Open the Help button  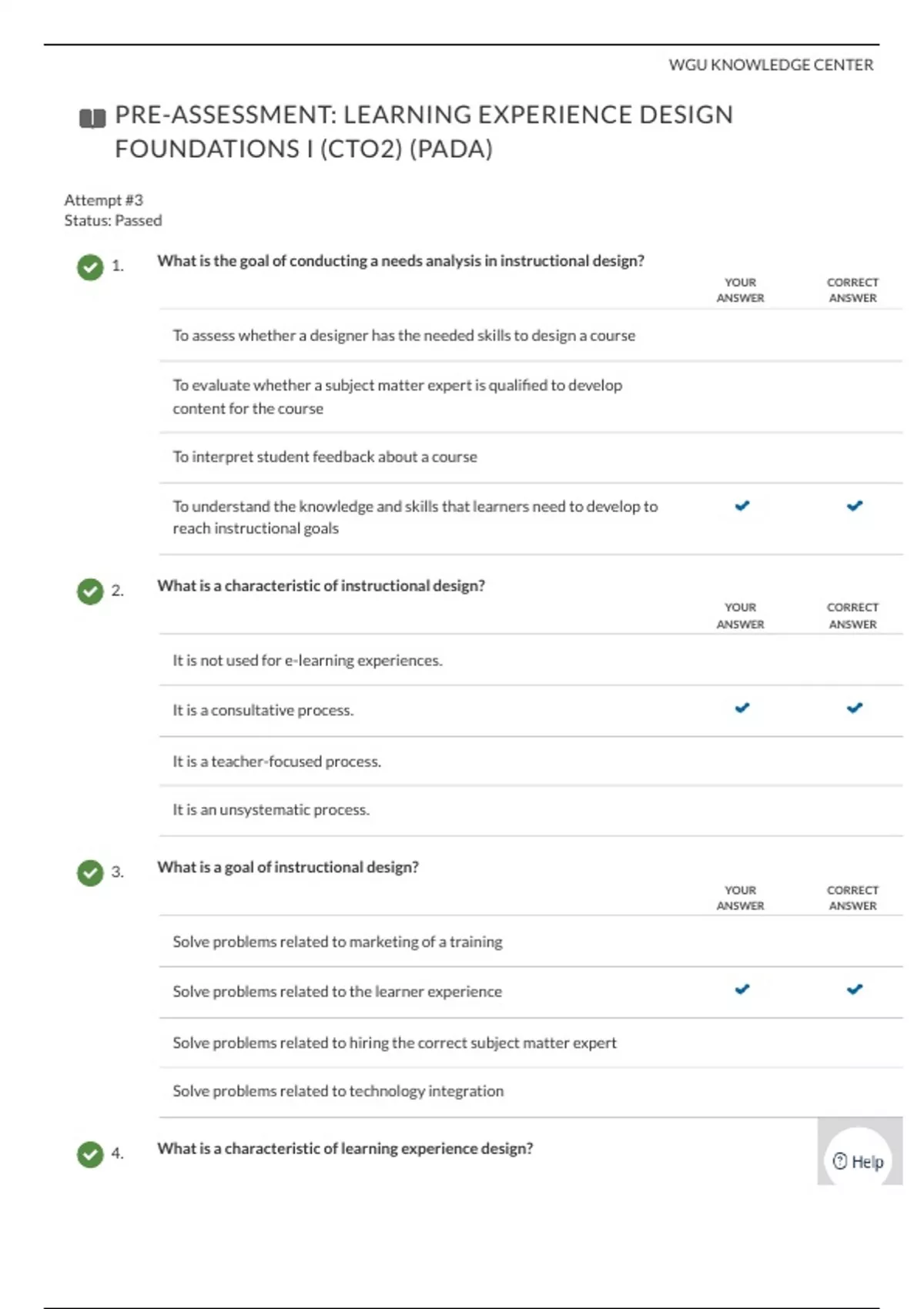(859, 1161)
